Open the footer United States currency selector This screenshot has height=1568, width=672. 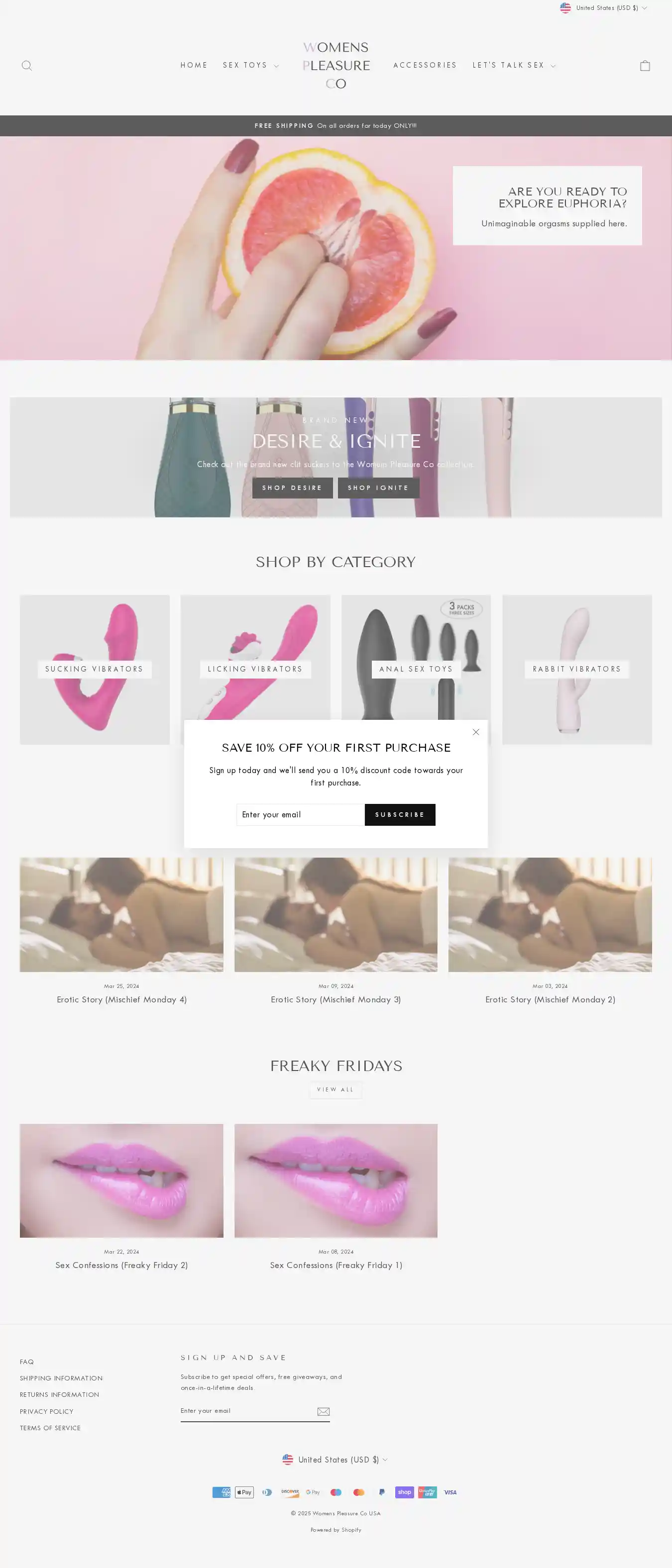tap(336, 1460)
